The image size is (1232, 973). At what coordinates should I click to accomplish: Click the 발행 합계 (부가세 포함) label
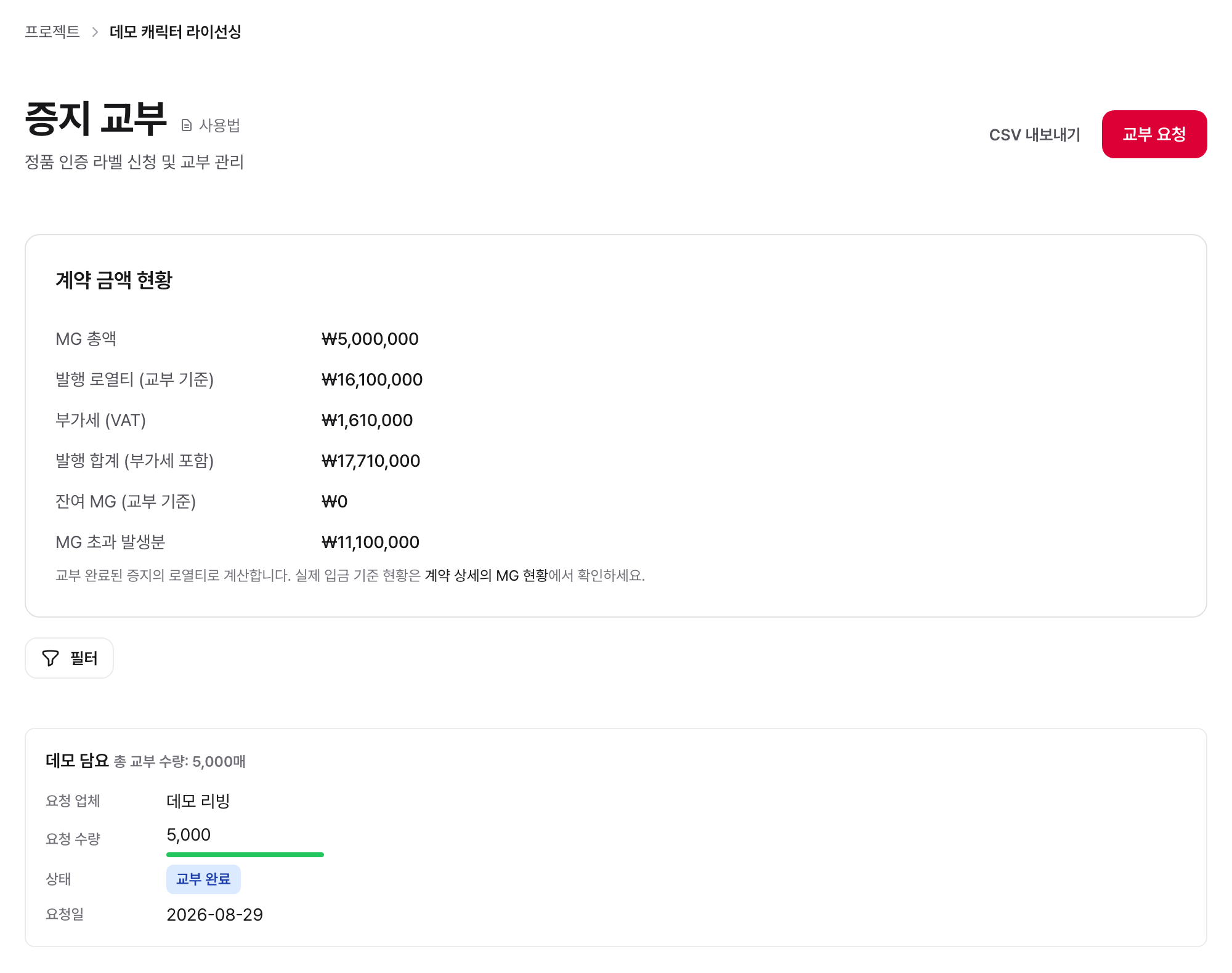(134, 461)
